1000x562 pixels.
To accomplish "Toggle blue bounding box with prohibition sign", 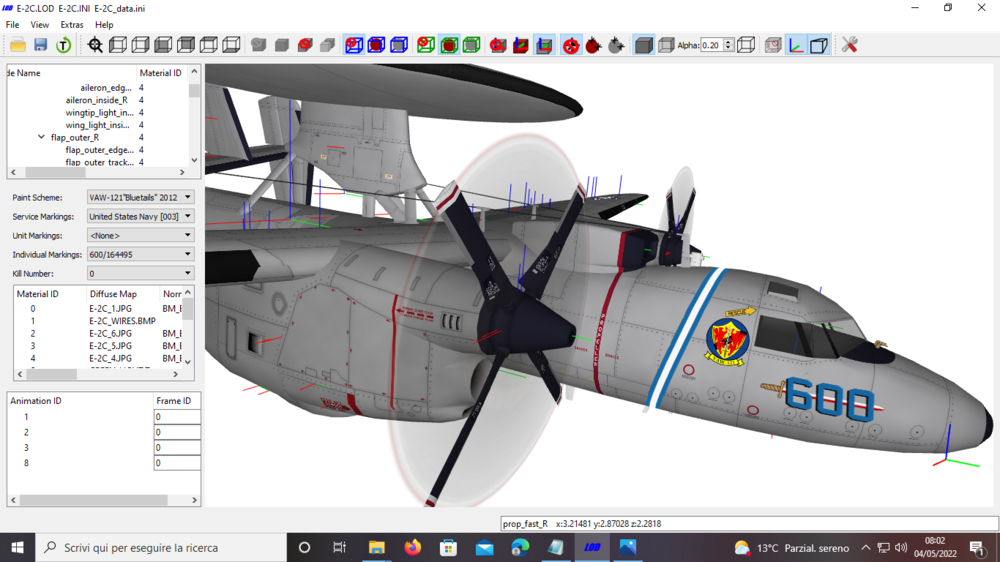I will pyautogui.click(x=354, y=45).
